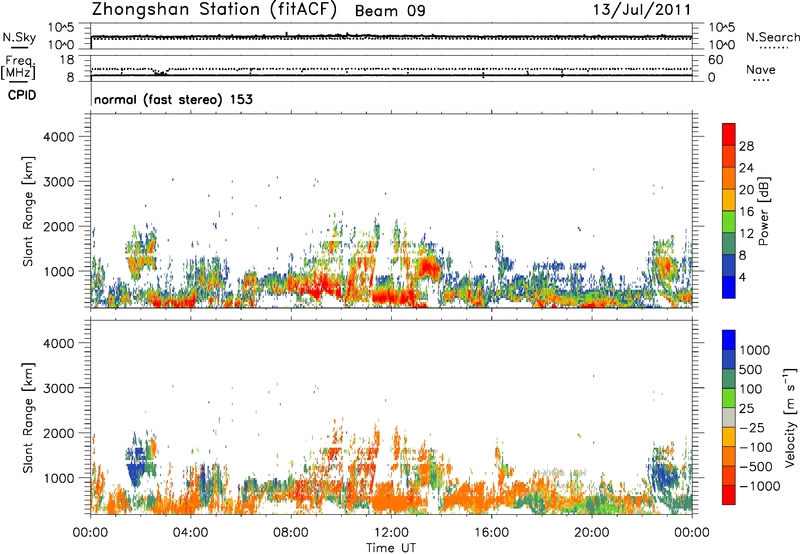Click the '04:00' time axis tick label
The height and width of the screenshot is (554, 800).
(x=191, y=533)
